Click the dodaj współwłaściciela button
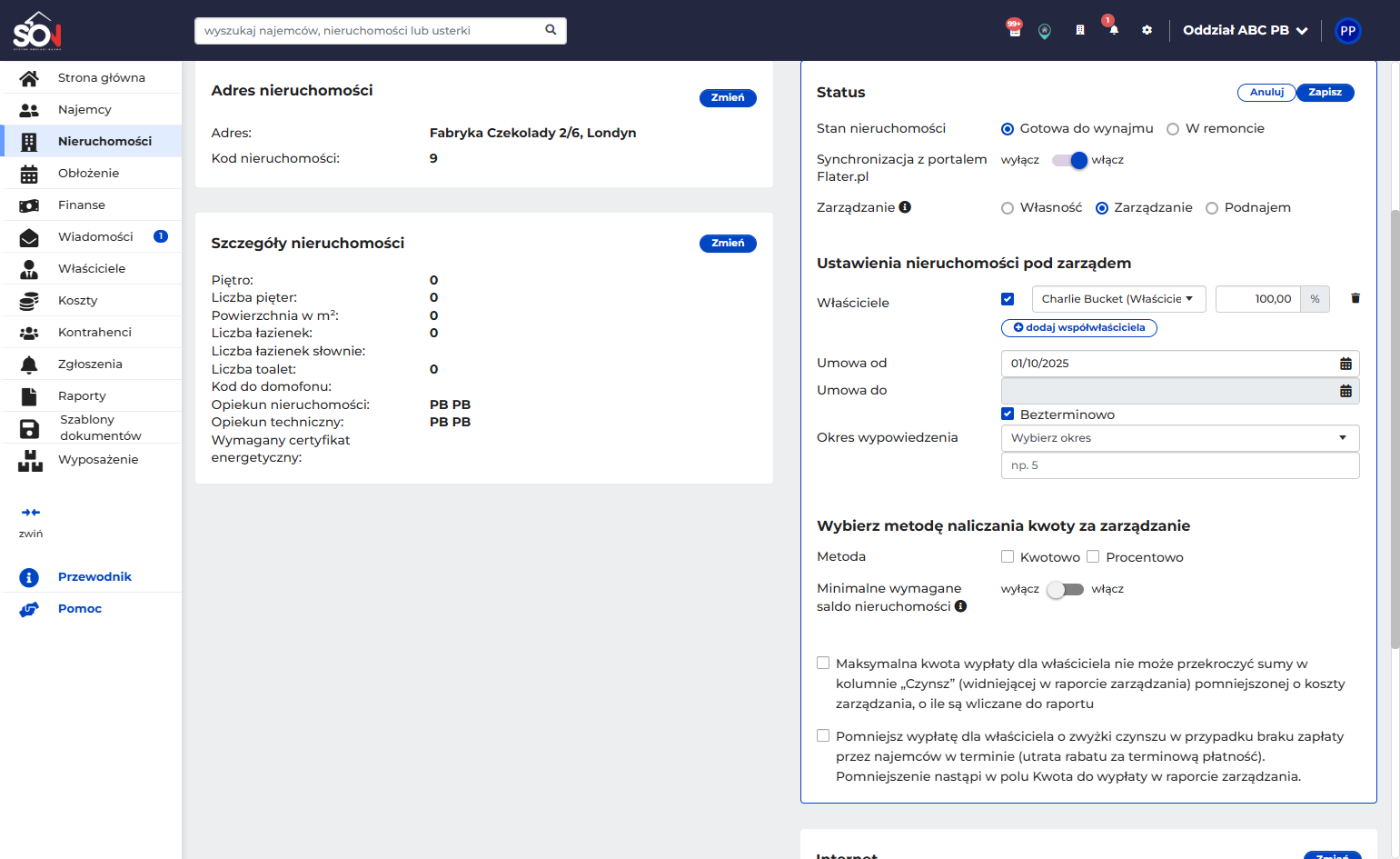1400x859 pixels. click(x=1079, y=327)
